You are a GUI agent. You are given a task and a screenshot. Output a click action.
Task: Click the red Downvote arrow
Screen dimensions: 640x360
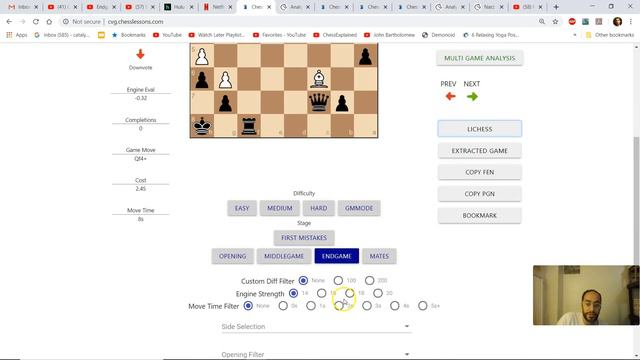point(140,54)
